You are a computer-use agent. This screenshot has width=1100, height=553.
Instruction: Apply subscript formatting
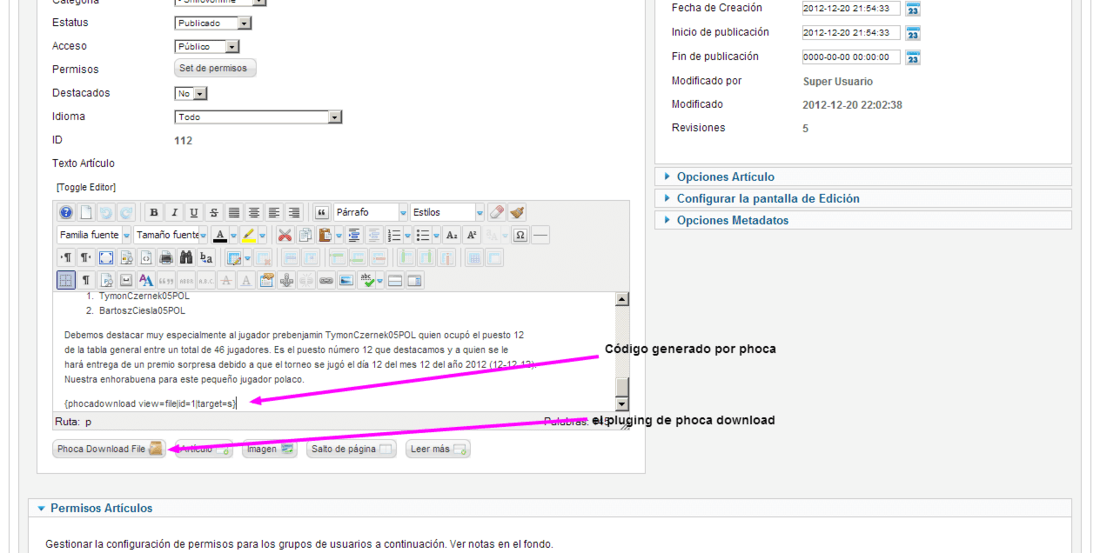pos(452,235)
